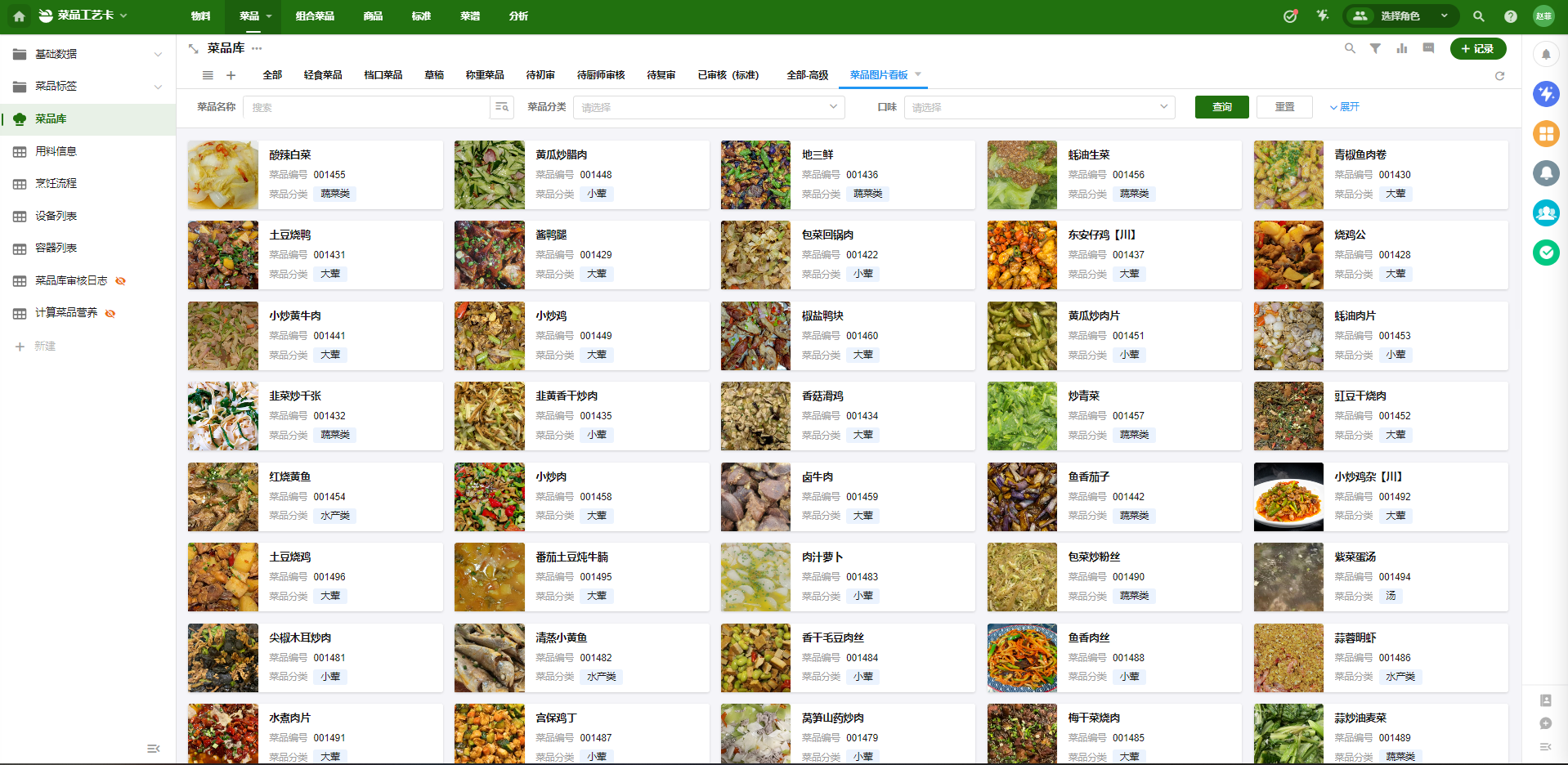
Task: Open the 组合菜品 top menu item
Action: click(x=315, y=16)
